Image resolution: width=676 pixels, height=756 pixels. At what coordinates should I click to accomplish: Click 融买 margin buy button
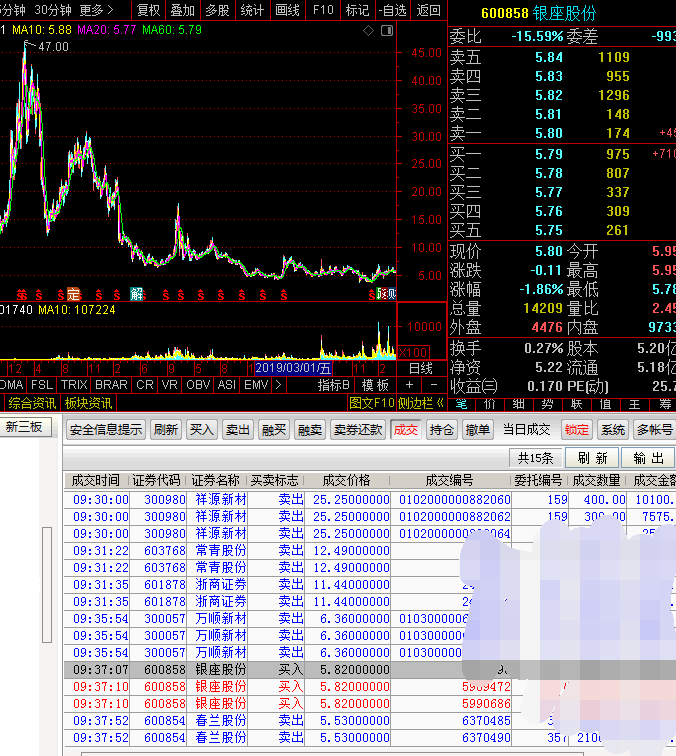click(274, 430)
